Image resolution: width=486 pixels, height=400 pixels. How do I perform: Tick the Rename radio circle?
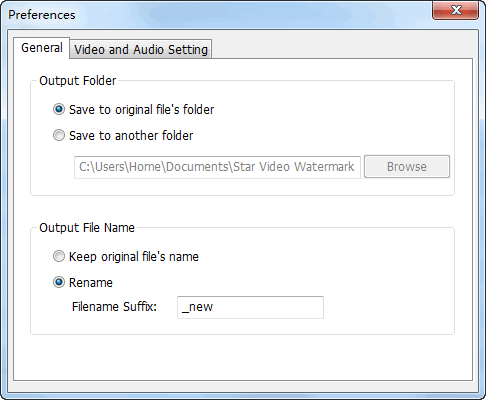59,282
